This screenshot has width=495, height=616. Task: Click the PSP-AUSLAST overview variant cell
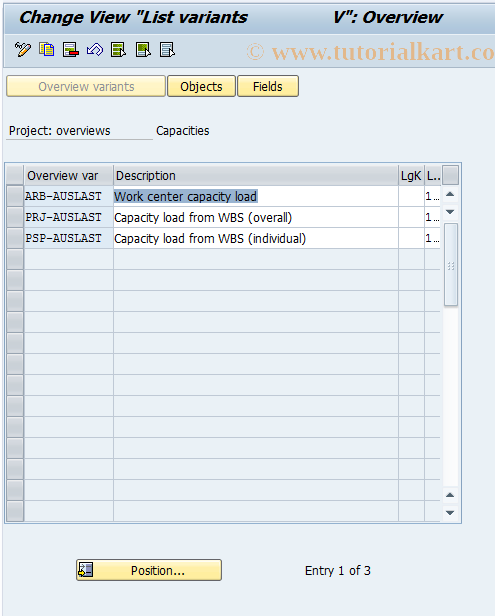point(68,238)
